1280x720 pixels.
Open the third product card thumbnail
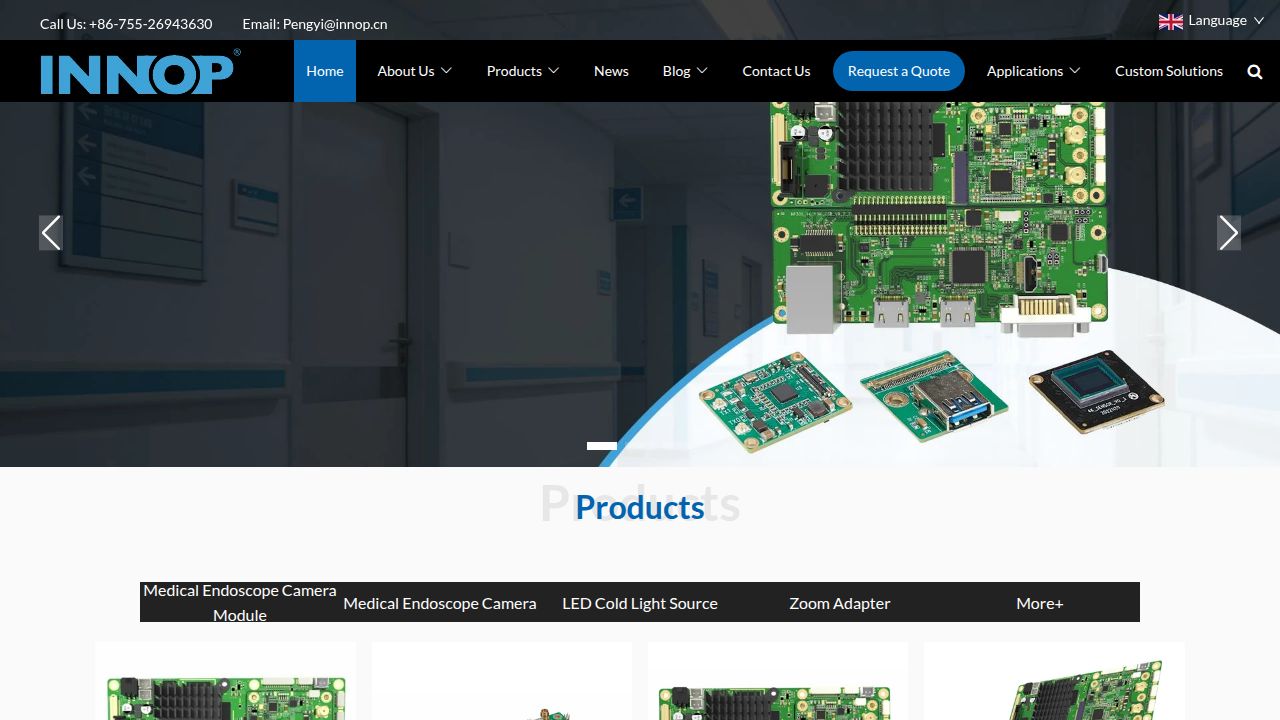pos(778,681)
